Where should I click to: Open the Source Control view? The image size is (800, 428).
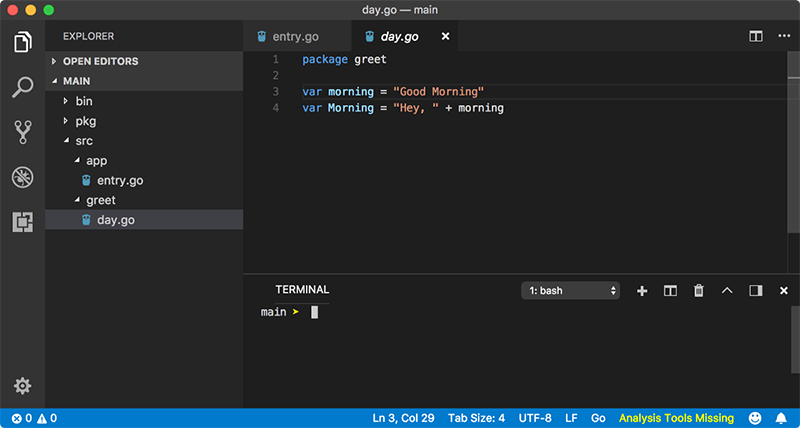[x=22, y=132]
